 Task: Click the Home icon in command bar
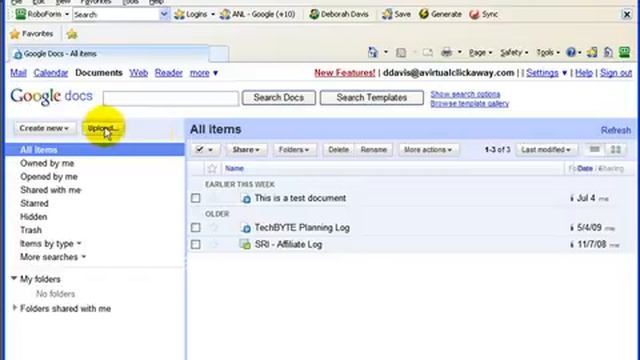[x=373, y=52]
